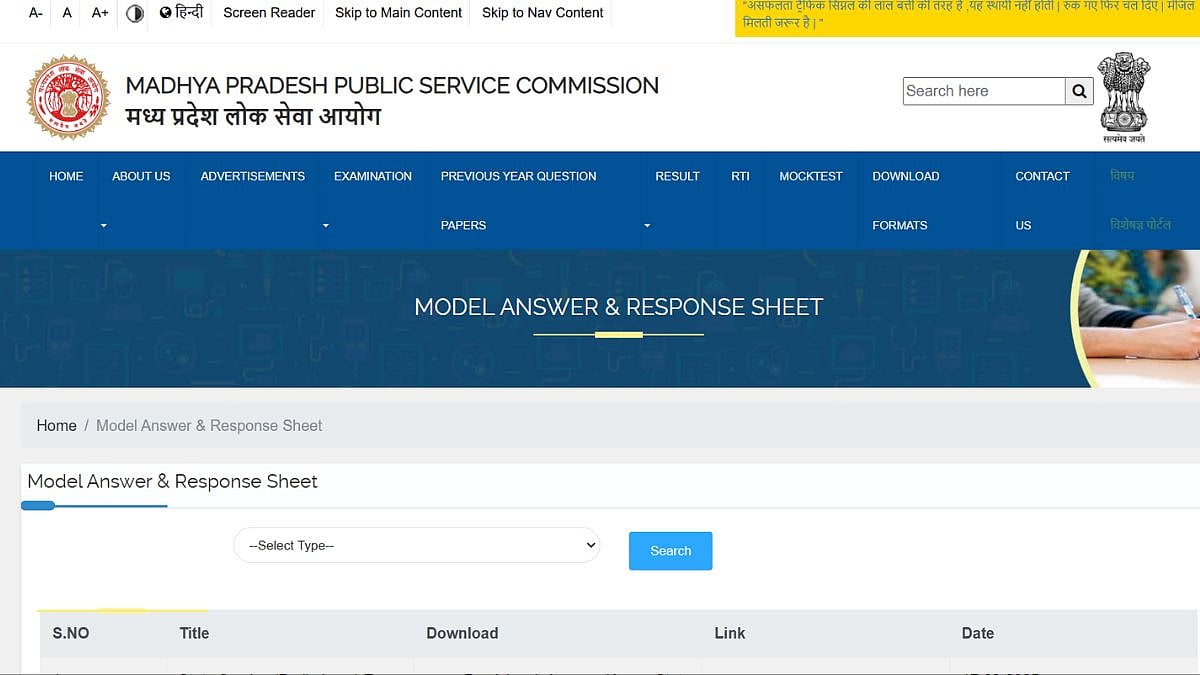The image size is (1200, 675).
Task: Click the magnifying glass search icon
Action: click(x=1079, y=91)
